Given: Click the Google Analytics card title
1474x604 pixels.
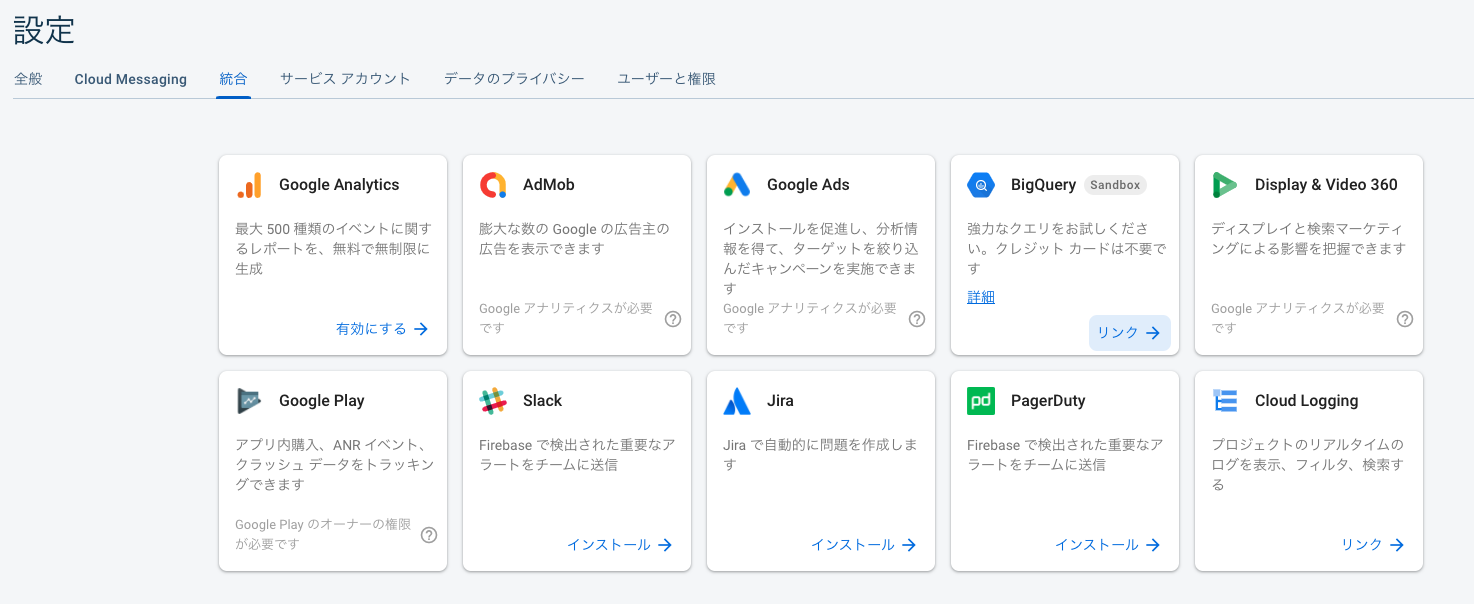Looking at the screenshot, I should [339, 185].
